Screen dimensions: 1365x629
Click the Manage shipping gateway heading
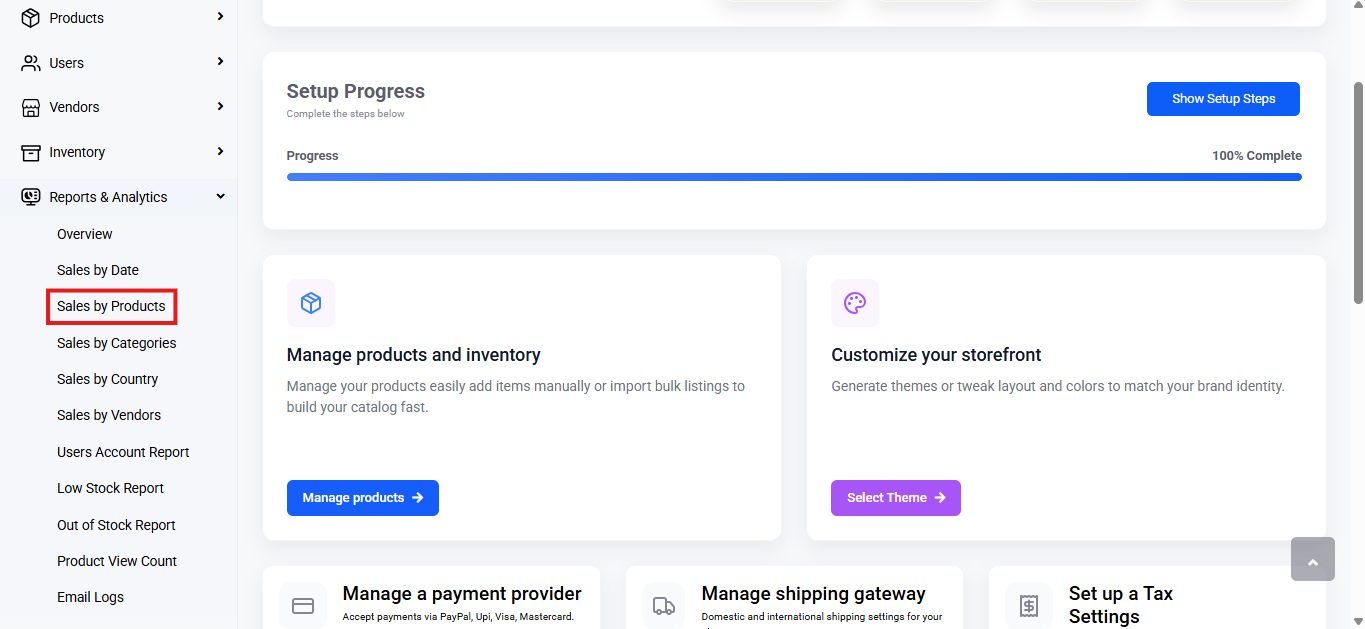(x=814, y=594)
